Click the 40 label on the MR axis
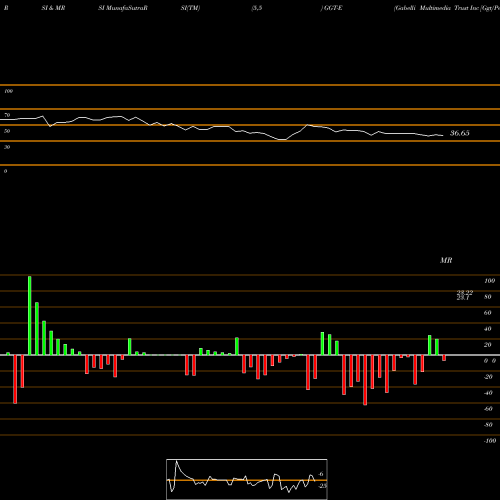Screen dimensions: 500x500 pos(488,329)
